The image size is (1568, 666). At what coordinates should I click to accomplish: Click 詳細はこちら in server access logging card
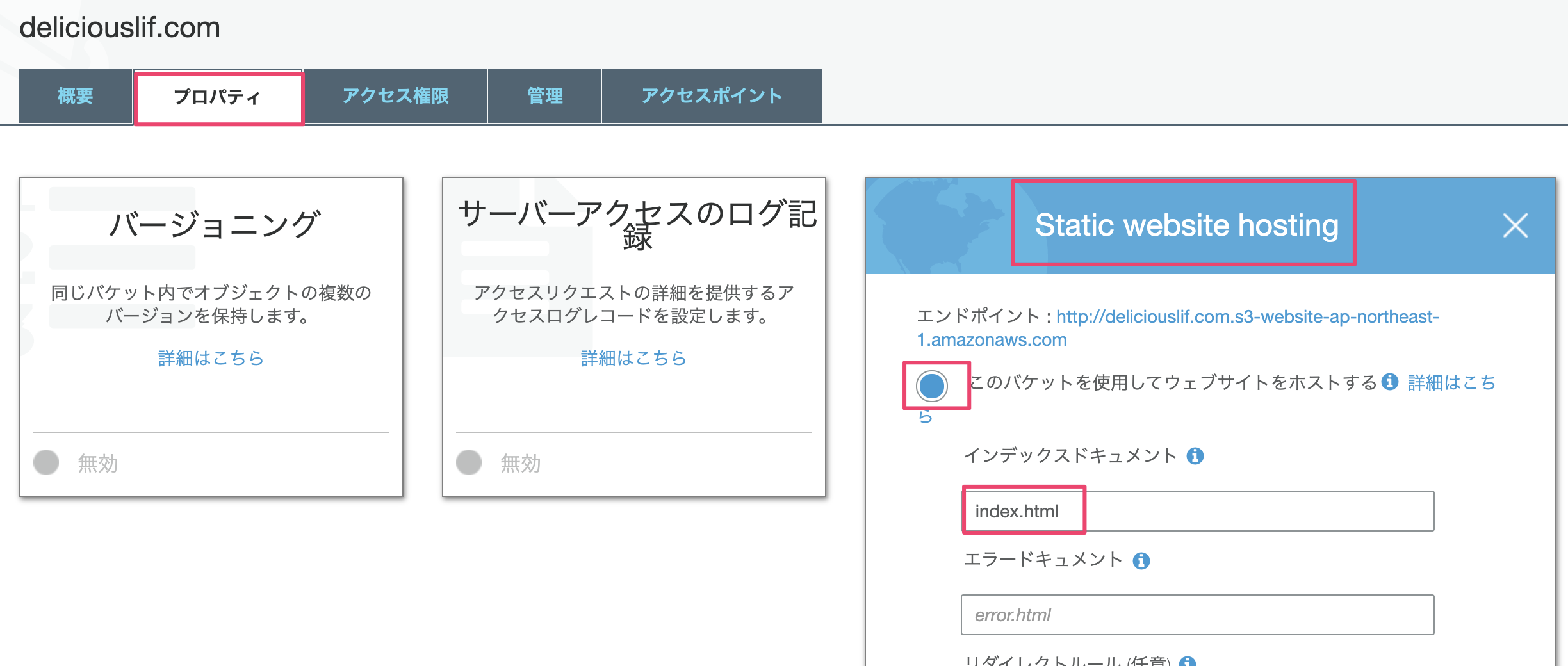tap(633, 358)
